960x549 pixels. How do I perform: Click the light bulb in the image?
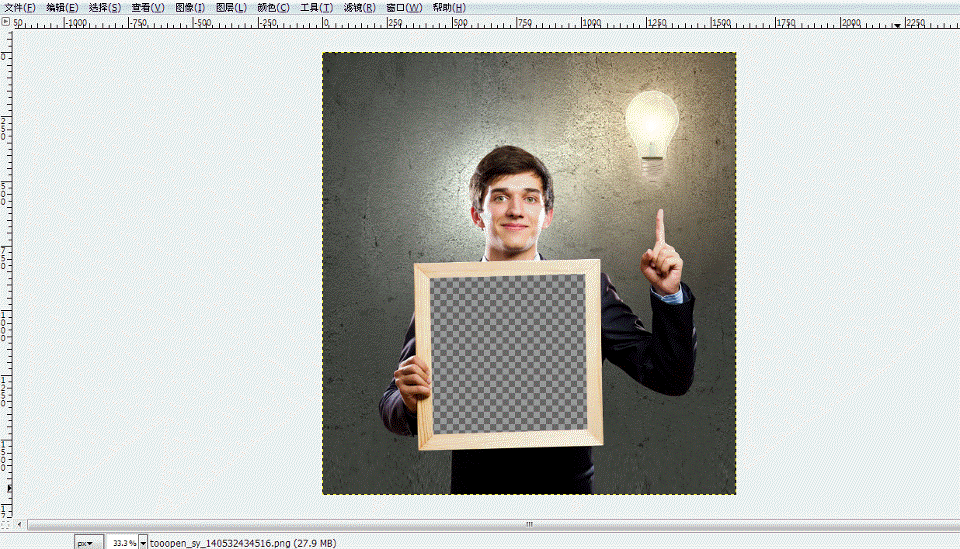pos(652,135)
